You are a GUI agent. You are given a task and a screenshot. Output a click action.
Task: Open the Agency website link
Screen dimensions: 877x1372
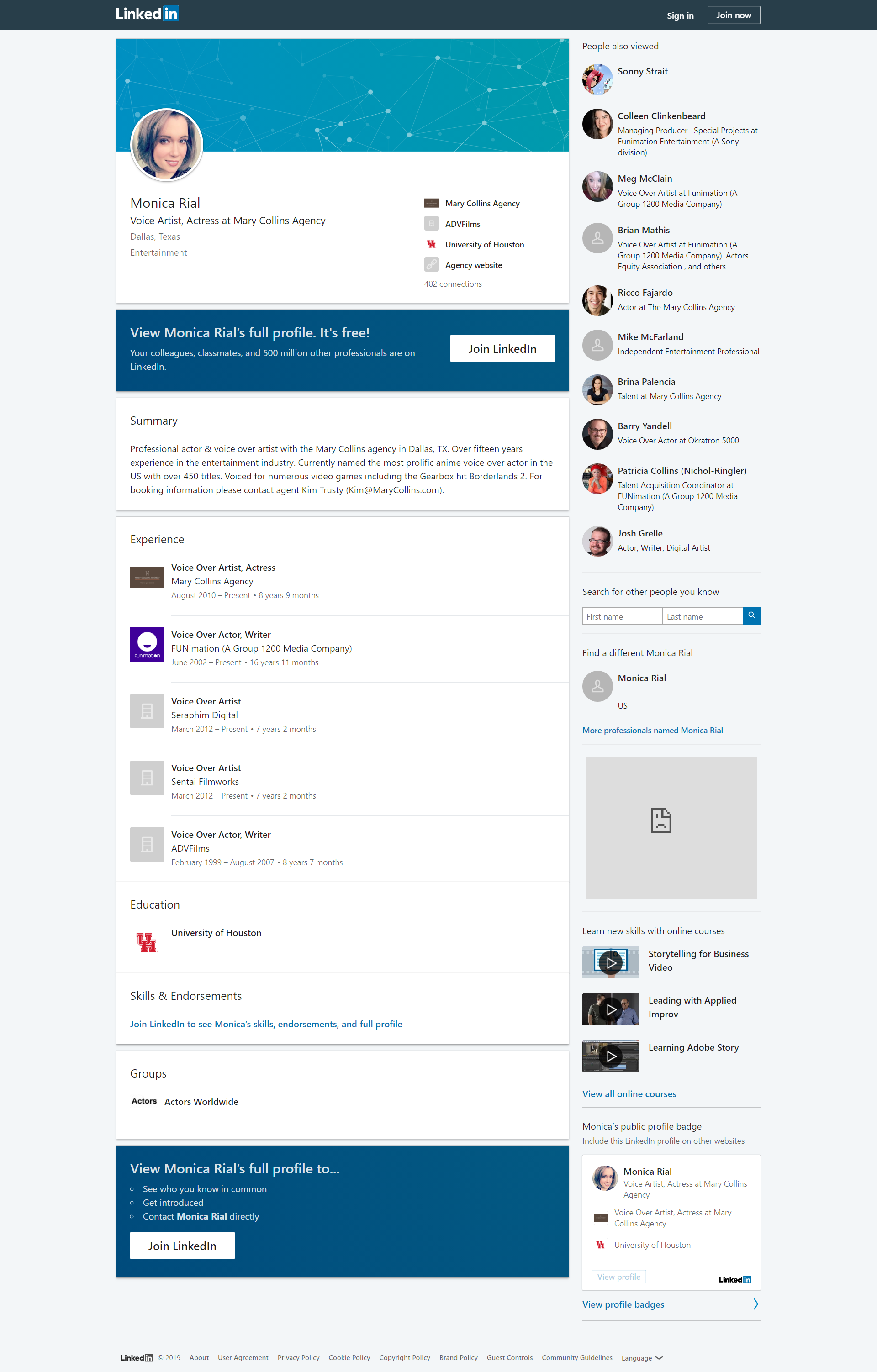point(474,265)
